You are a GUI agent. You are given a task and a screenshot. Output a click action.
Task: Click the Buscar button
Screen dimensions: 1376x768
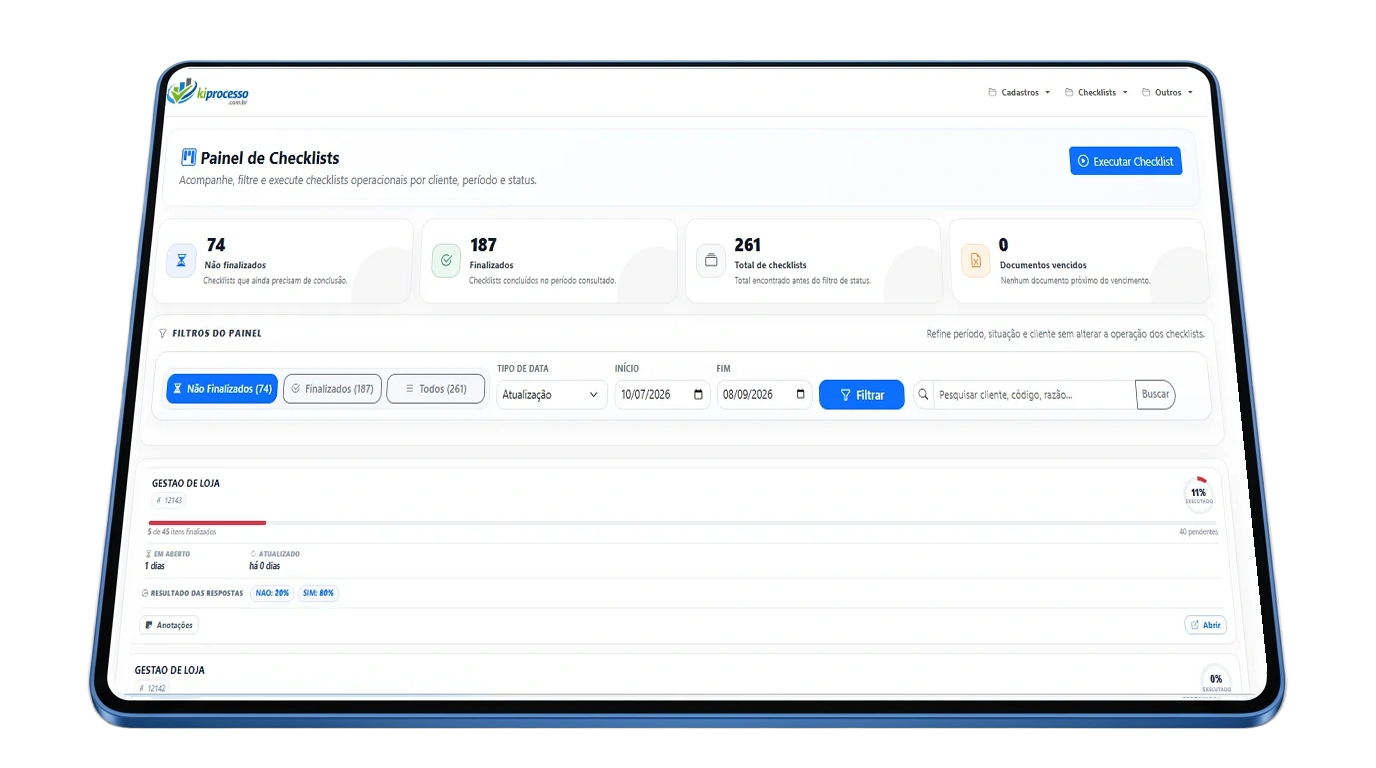click(x=1155, y=394)
